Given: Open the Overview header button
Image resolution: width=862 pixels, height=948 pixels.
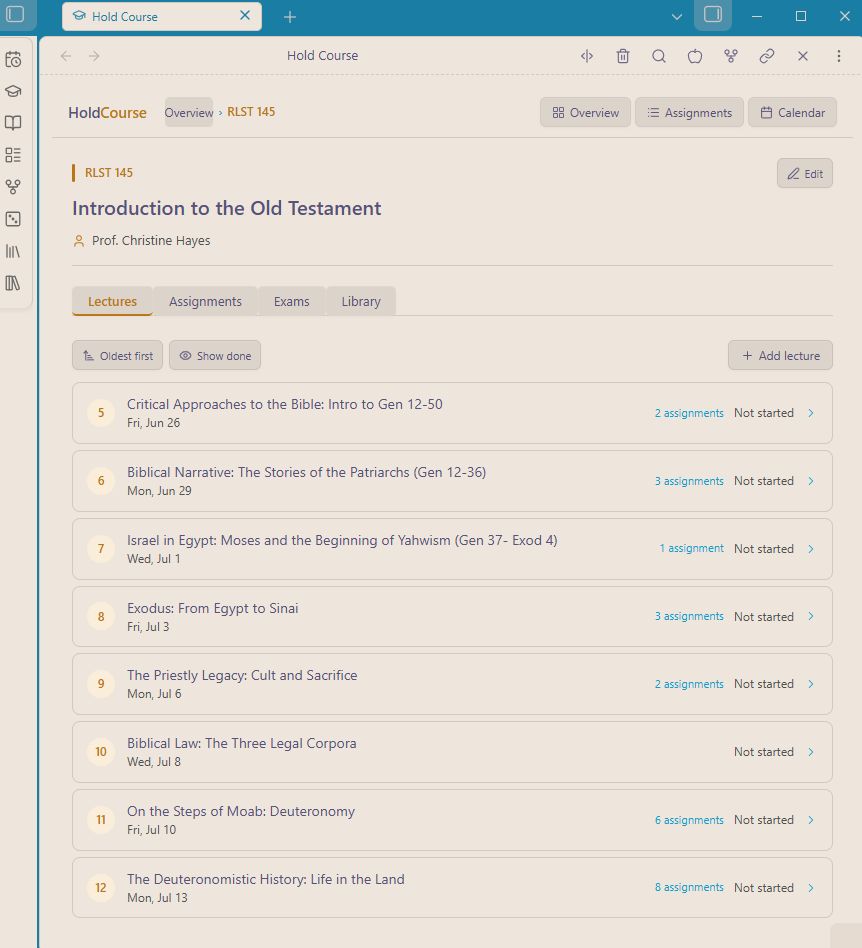Looking at the screenshot, I should (585, 112).
